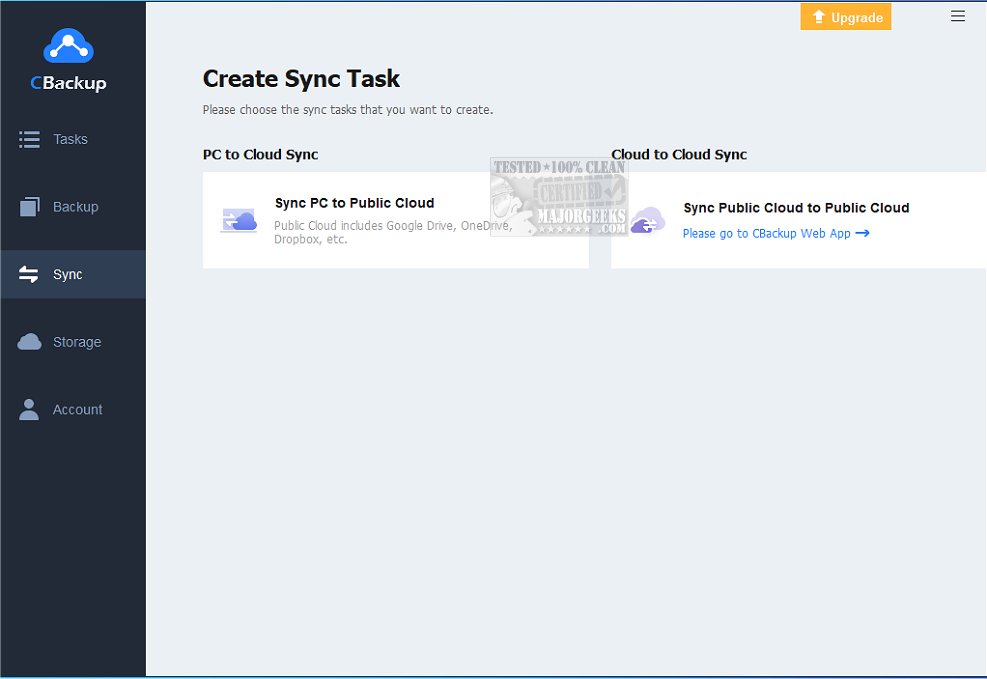Viewport: 987px width, 679px height.
Task: Click the Public Cloud includes Google Drive description
Action: click(x=393, y=232)
